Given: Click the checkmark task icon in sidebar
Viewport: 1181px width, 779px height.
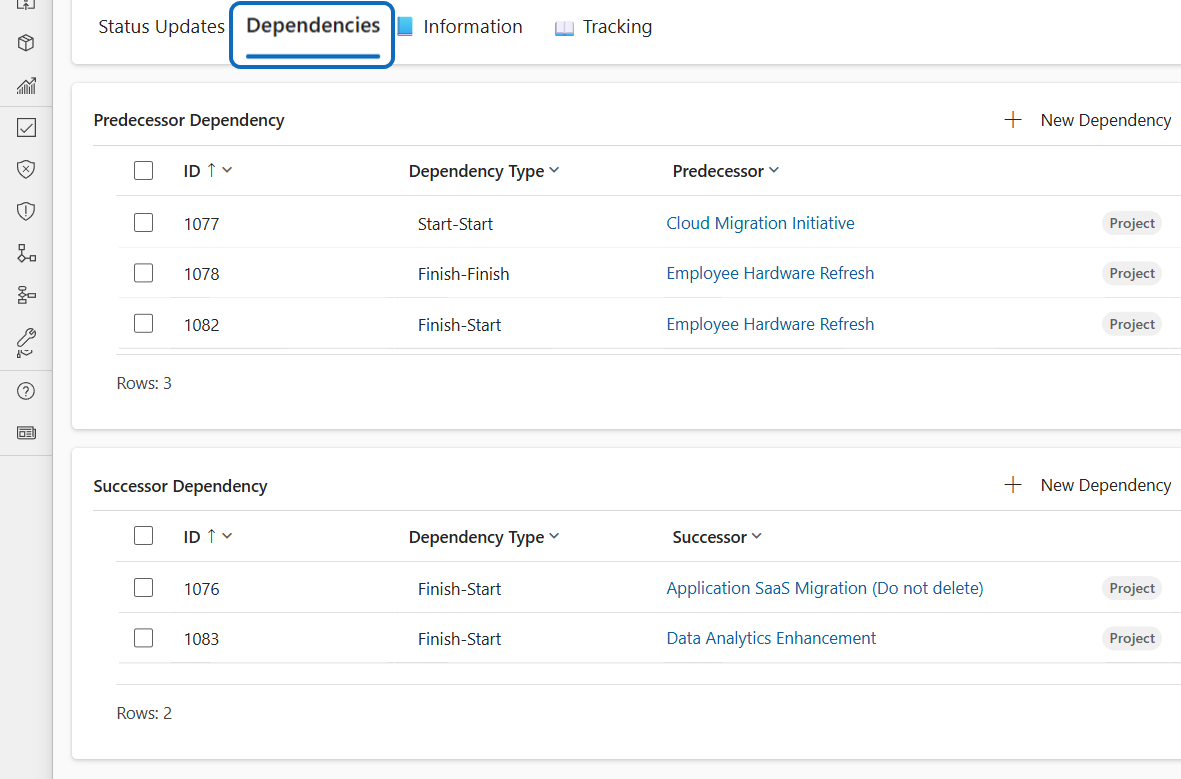Looking at the screenshot, I should coord(27,128).
